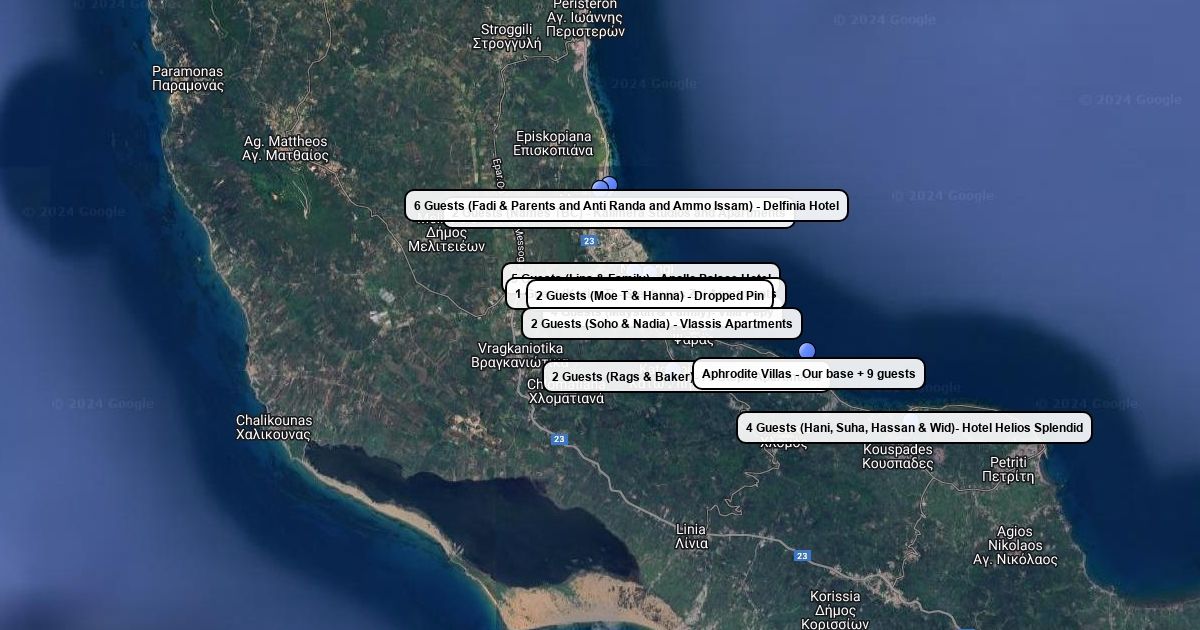This screenshot has width=1200, height=630.
Task: Select the upper-right blue pin below Episkopiana
Action: [x=609, y=184]
